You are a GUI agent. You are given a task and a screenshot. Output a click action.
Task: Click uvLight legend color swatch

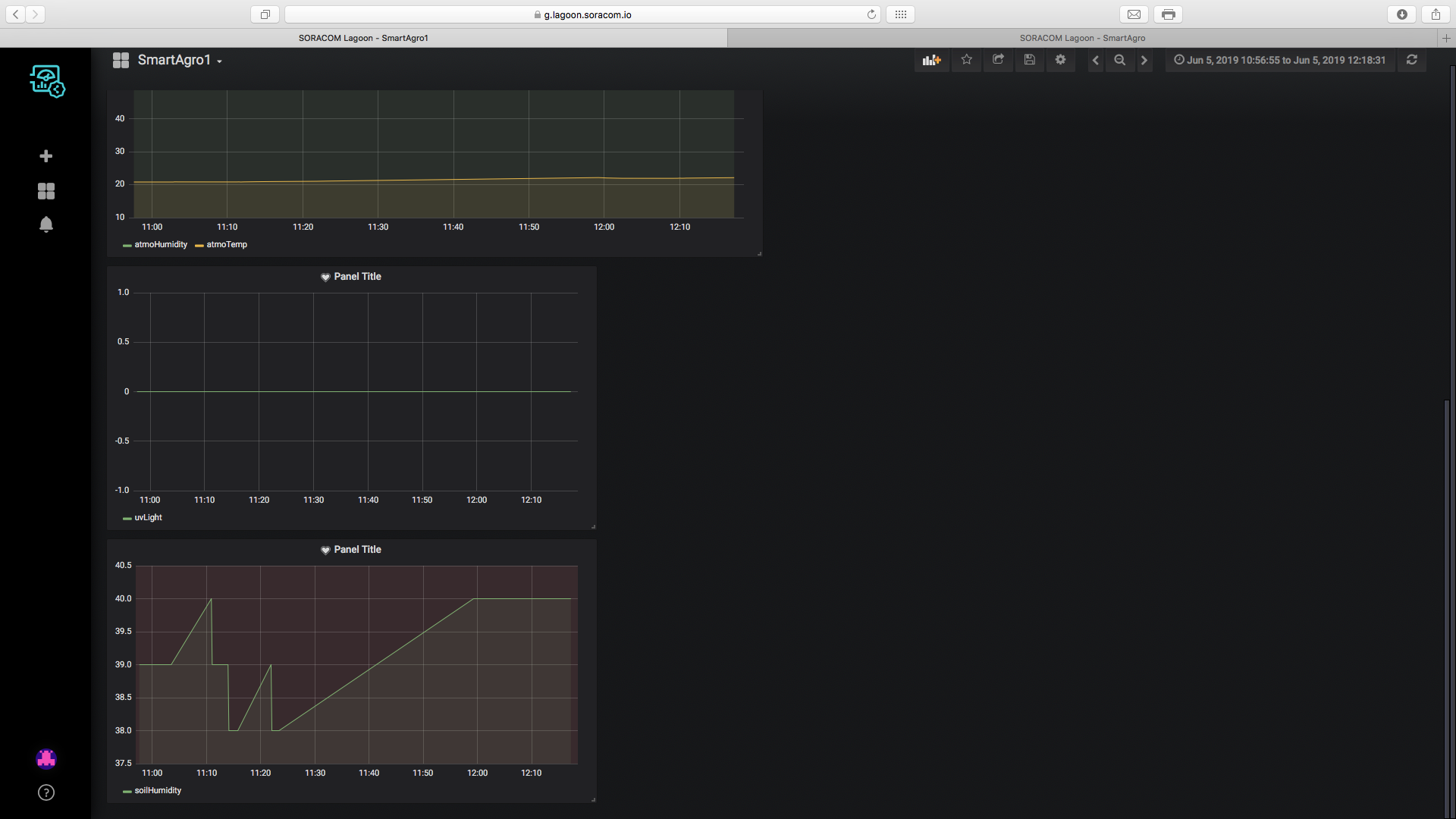(x=127, y=519)
